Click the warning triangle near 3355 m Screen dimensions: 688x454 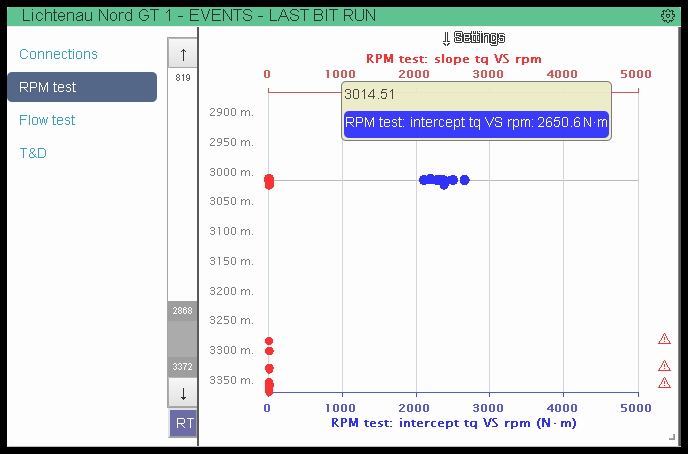point(664,383)
